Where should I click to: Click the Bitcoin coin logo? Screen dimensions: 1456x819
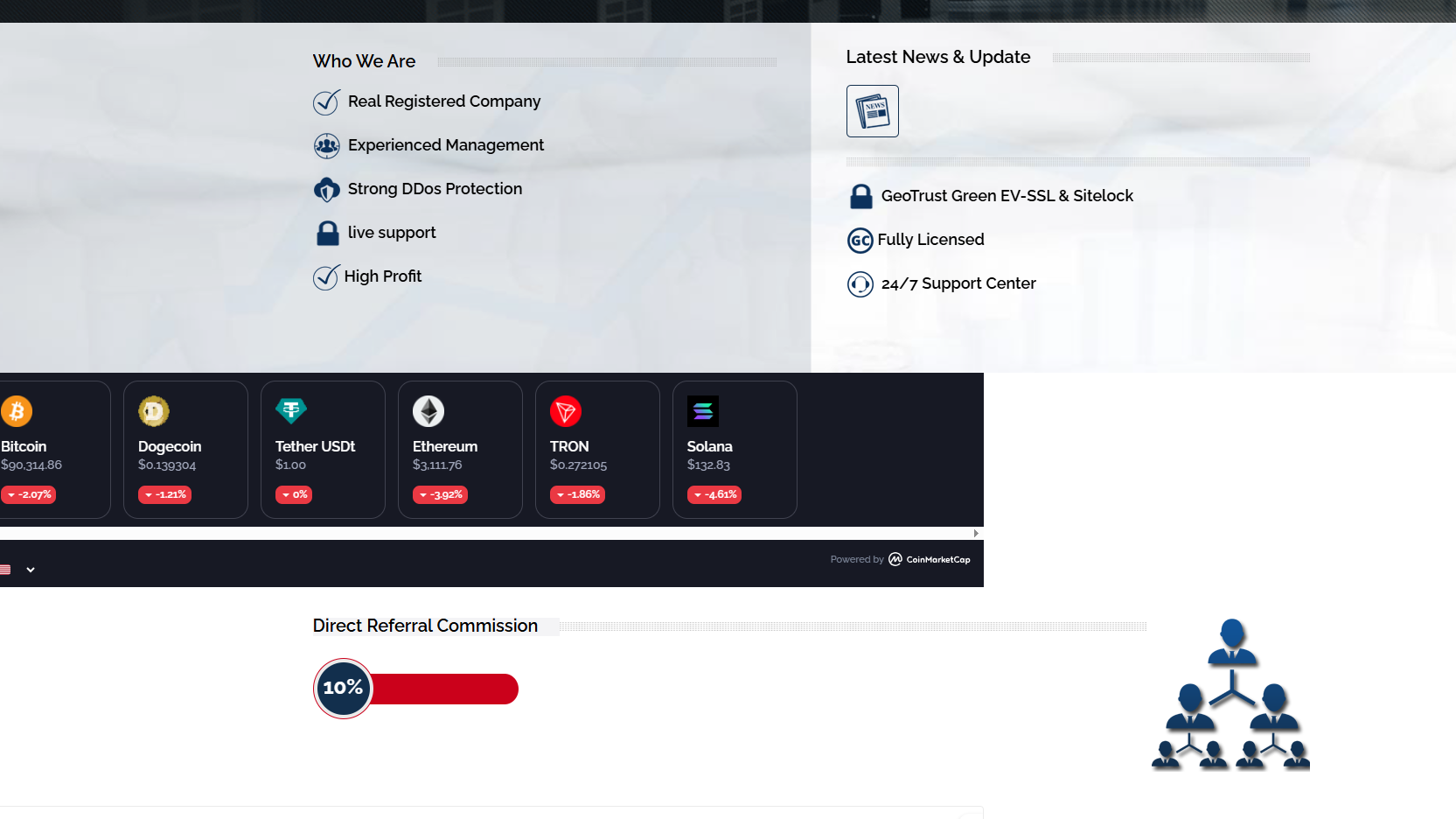coord(17,411)
